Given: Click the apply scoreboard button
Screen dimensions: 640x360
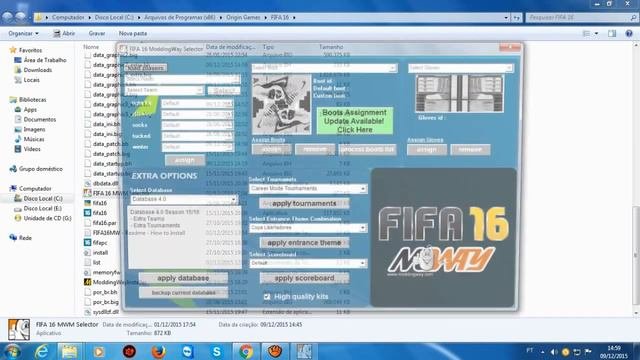Looking at the screenshot, I should coord(304,278).
